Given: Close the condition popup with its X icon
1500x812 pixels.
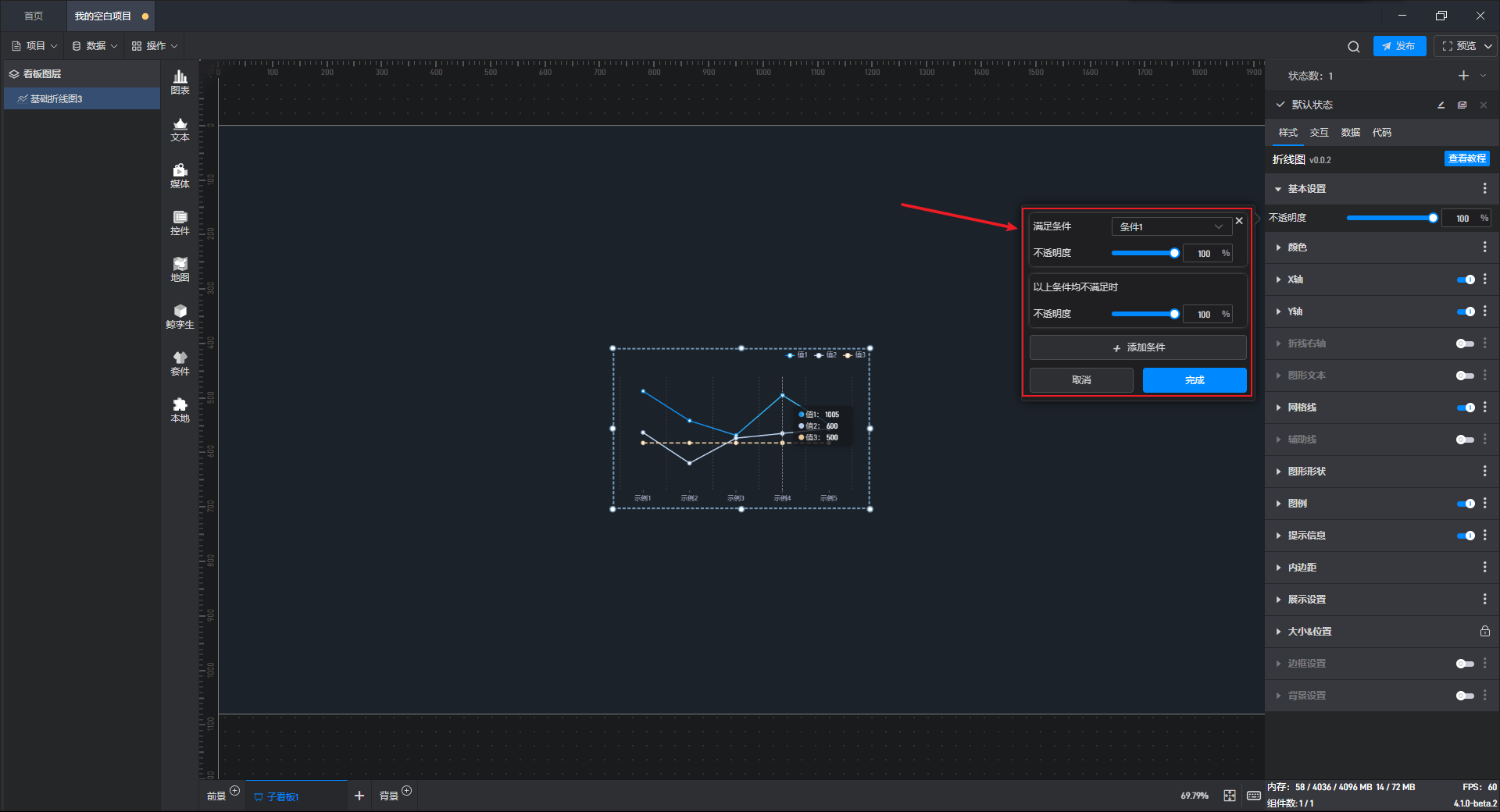Looking at the screenshot, I should pyautogui.click(x=1239, y=221).
